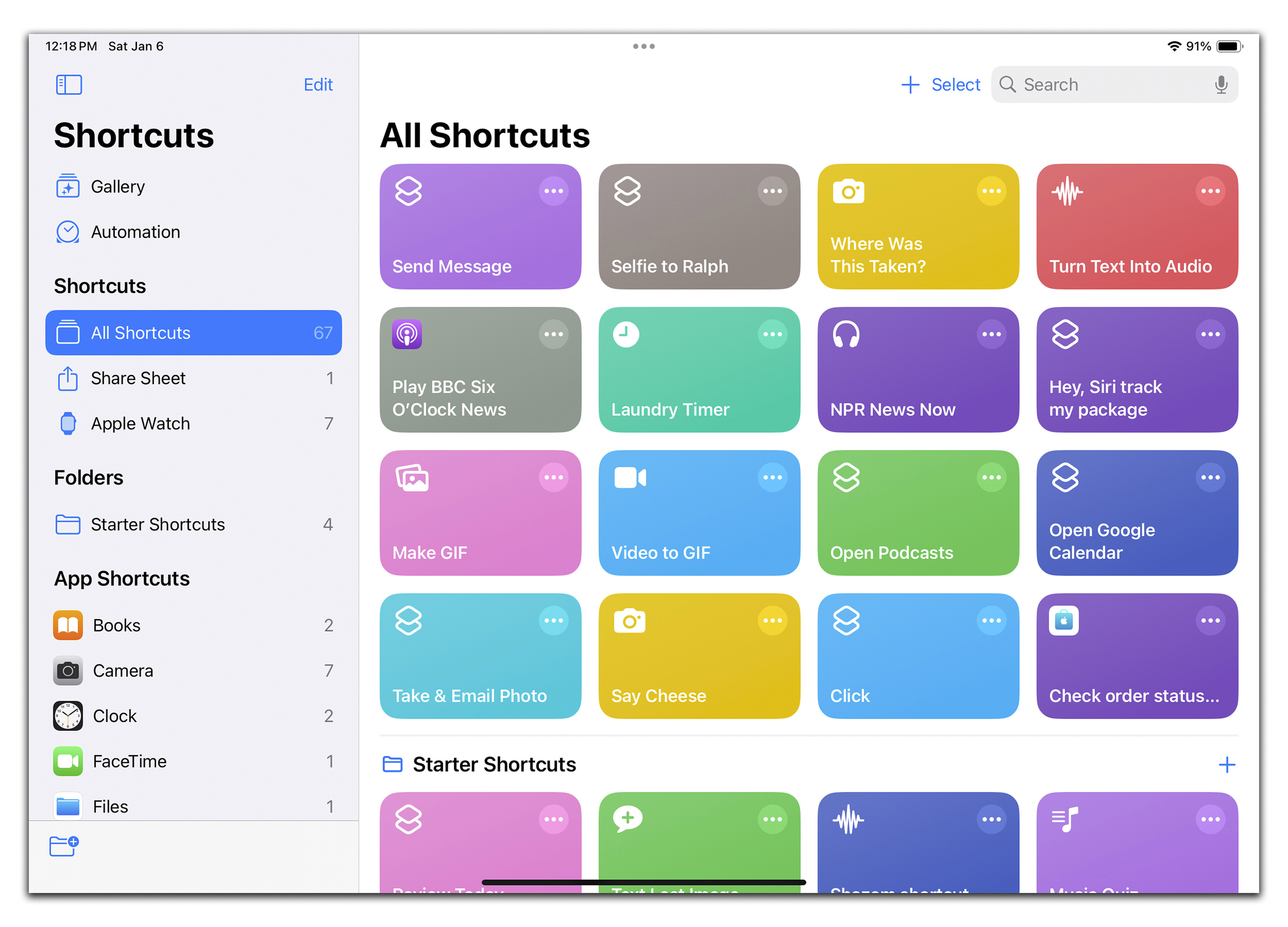Open options for NPR News Now
This screenshot has height=927, width=1288.
coord(992,334)
